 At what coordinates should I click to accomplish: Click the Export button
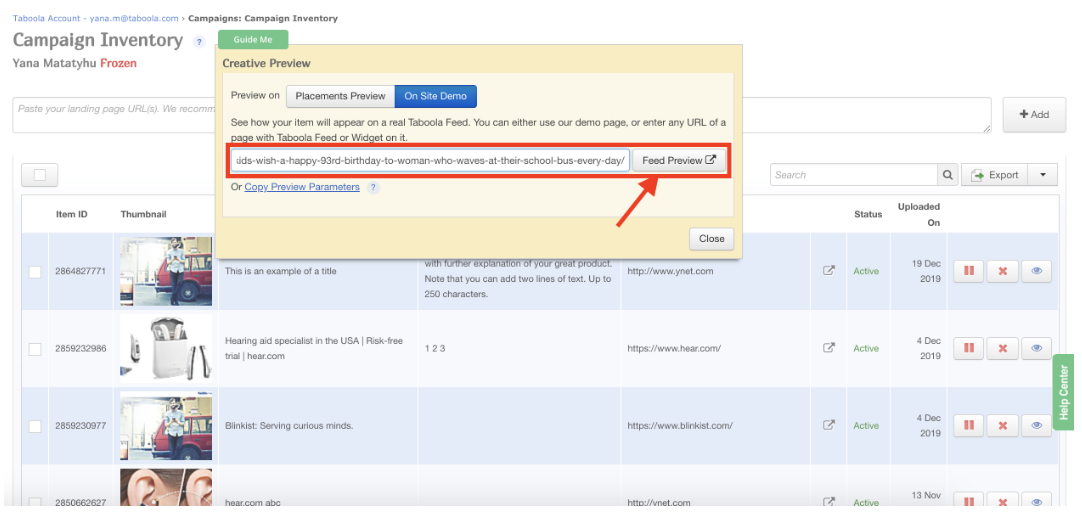click(994, 175)
